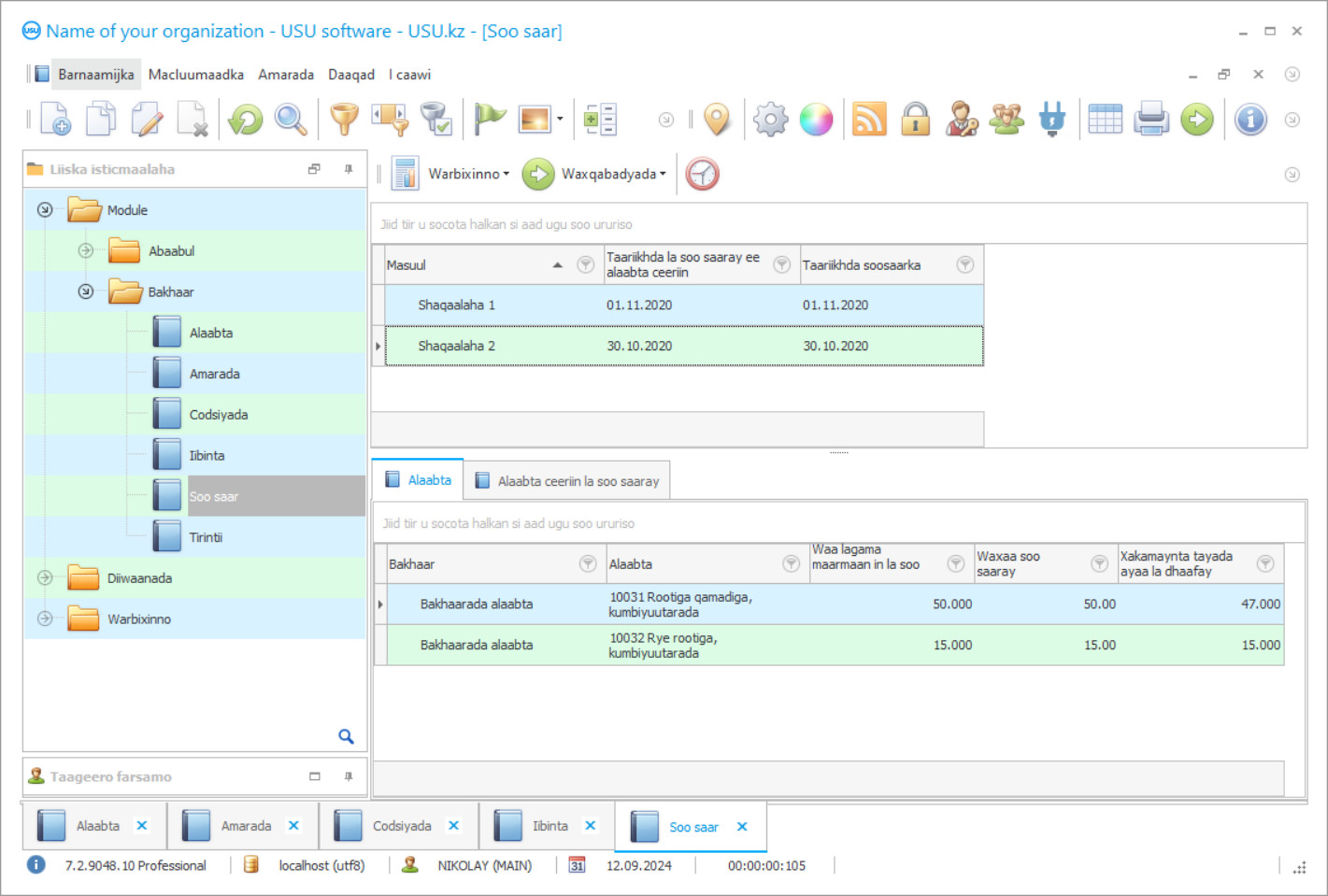Click the users group icon
Viewport: 1328px width, 896px height.
point(1007,120)
